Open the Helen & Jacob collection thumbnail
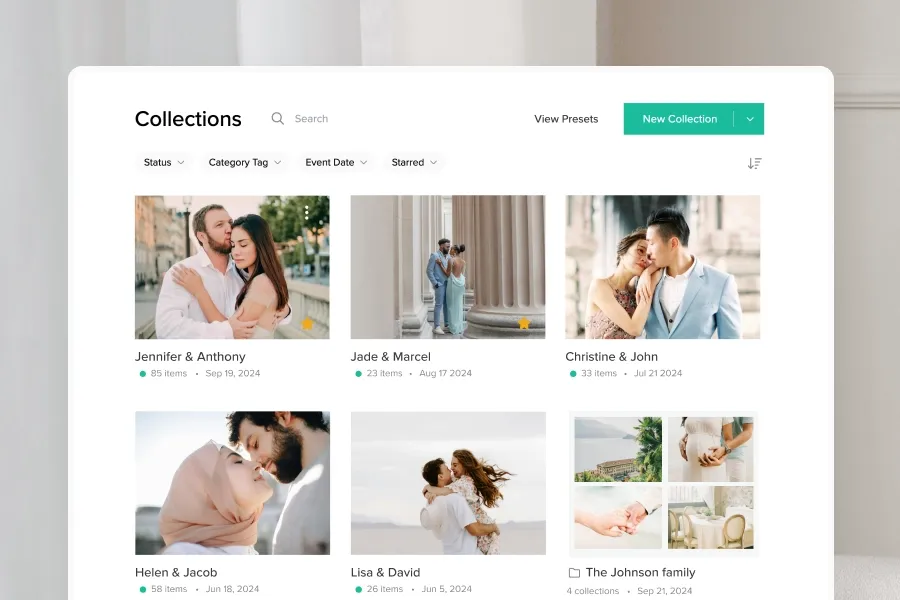 (232, 482)
